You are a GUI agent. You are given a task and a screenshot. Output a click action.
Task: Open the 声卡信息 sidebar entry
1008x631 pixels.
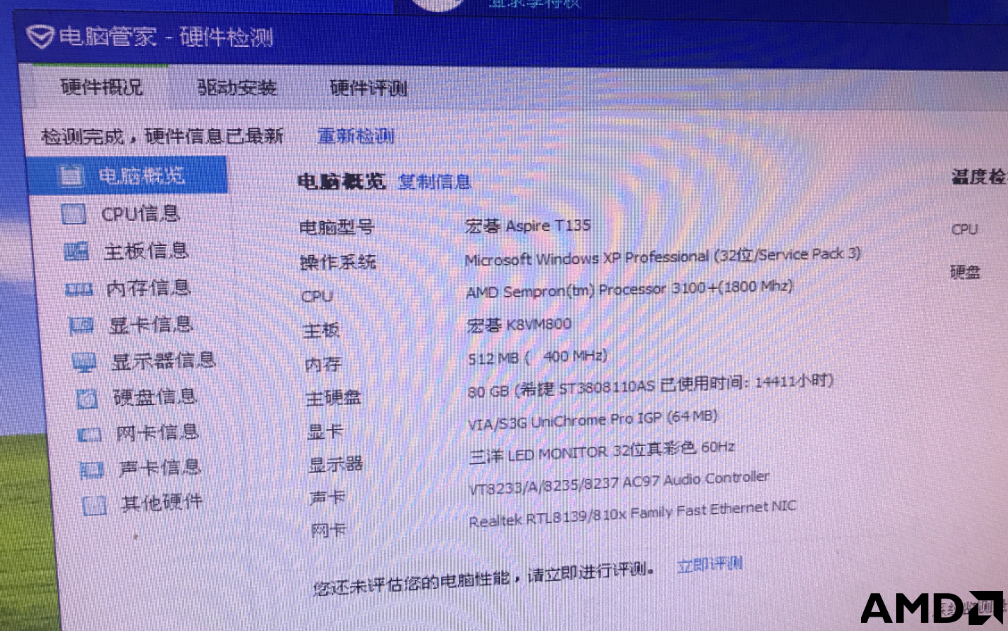[x=160, y=467]
